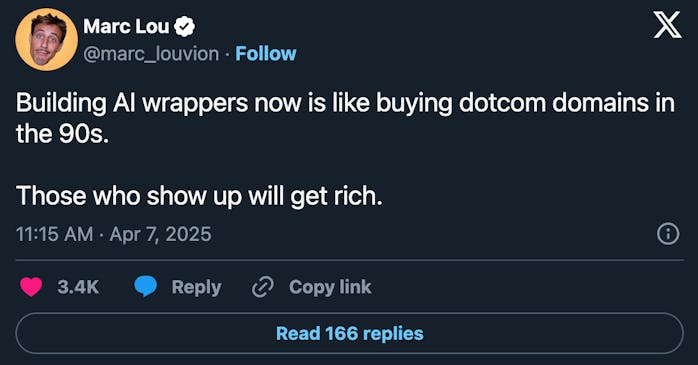Click the chain-link icon for Copy link
The image size is (698, 365).
pos(263,287)
